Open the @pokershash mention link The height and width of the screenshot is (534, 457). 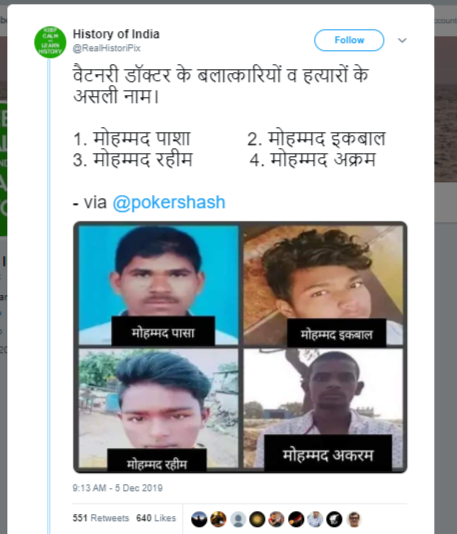pos(169,202)
